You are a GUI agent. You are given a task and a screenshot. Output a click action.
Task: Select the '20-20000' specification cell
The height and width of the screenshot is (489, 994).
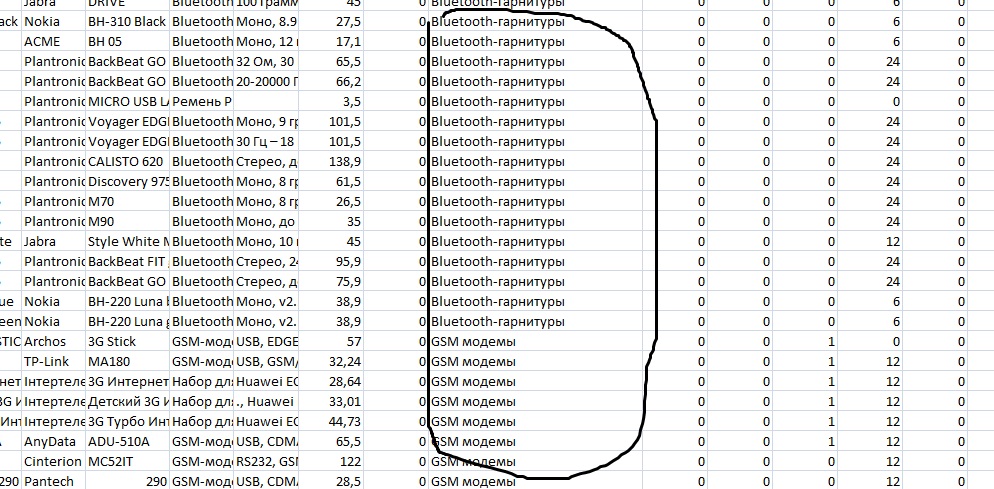coord(266,82)
